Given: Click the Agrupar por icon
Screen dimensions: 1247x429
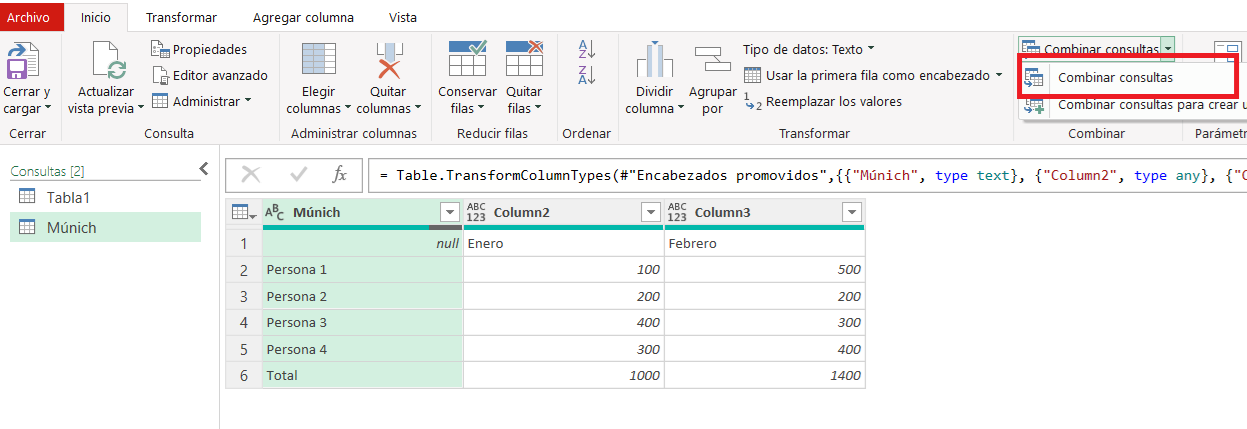Looking at the screenshot, I should tap(712, 62).
